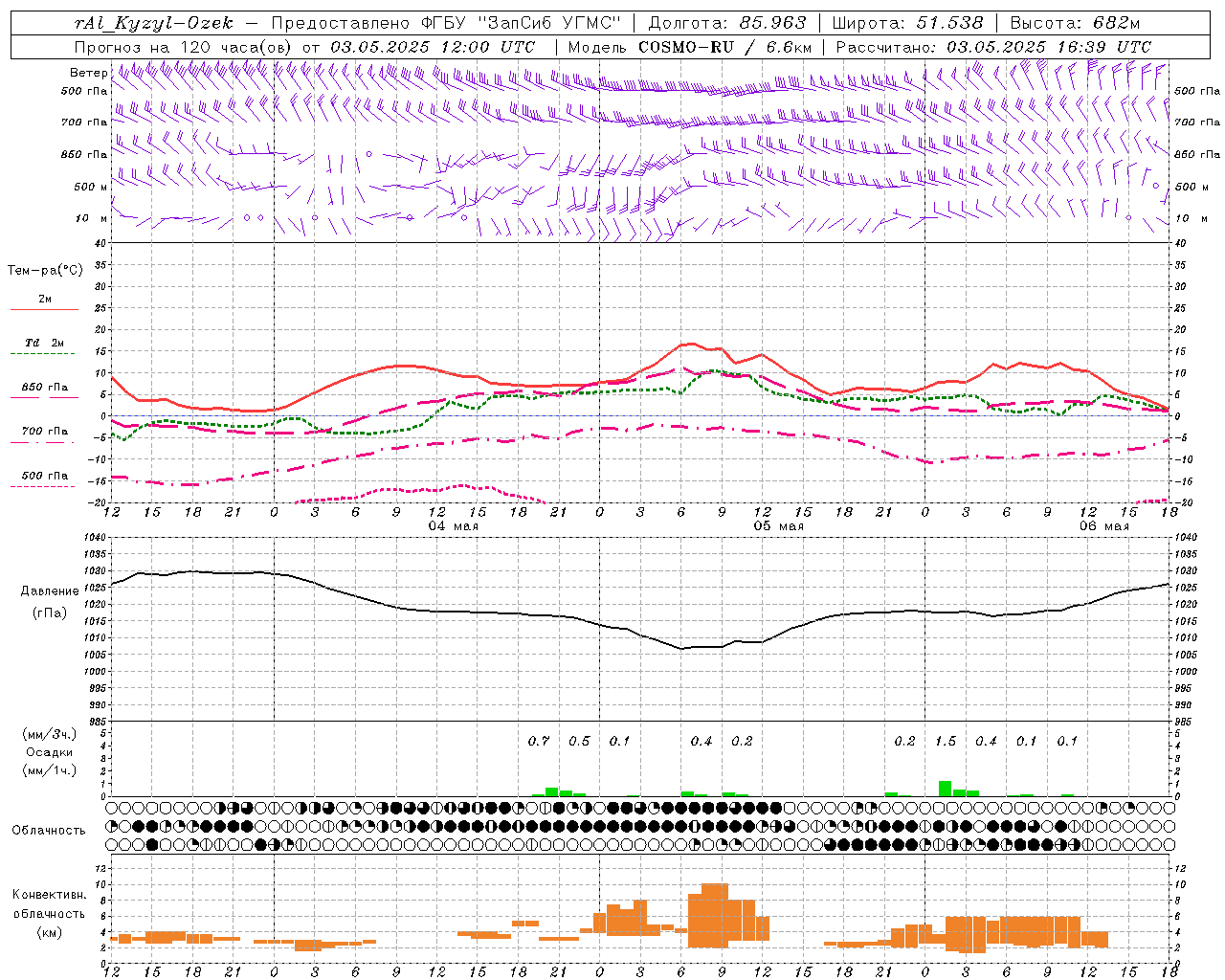Click the 04 мая date label
Image resolution: width=1225 pixels, height=980 pixels.
click(x=453, y=526)
